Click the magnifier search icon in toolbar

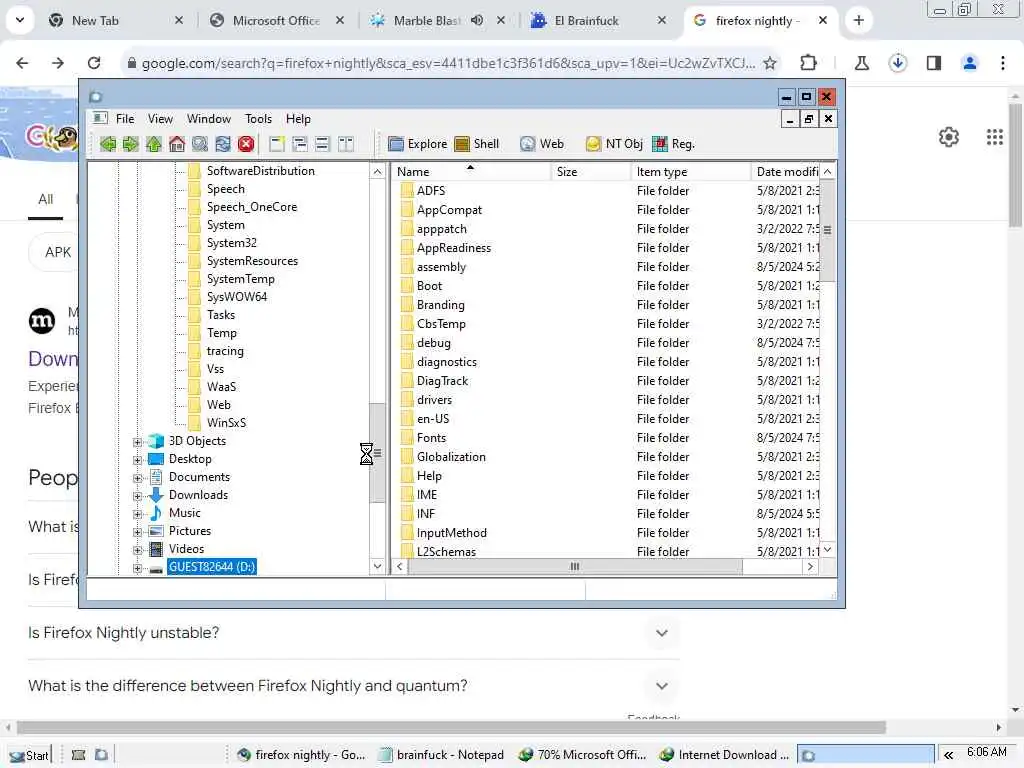click(200, 144)
